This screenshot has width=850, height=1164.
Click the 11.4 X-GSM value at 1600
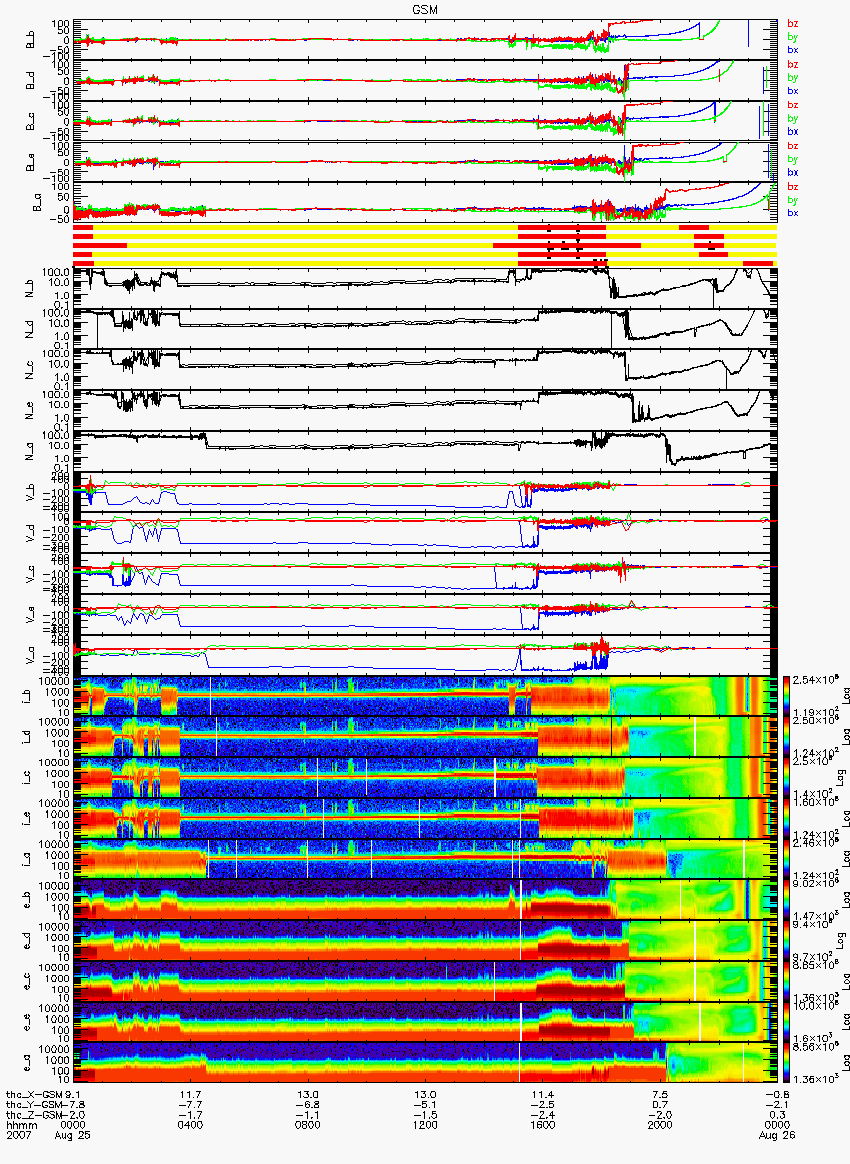542,1094
